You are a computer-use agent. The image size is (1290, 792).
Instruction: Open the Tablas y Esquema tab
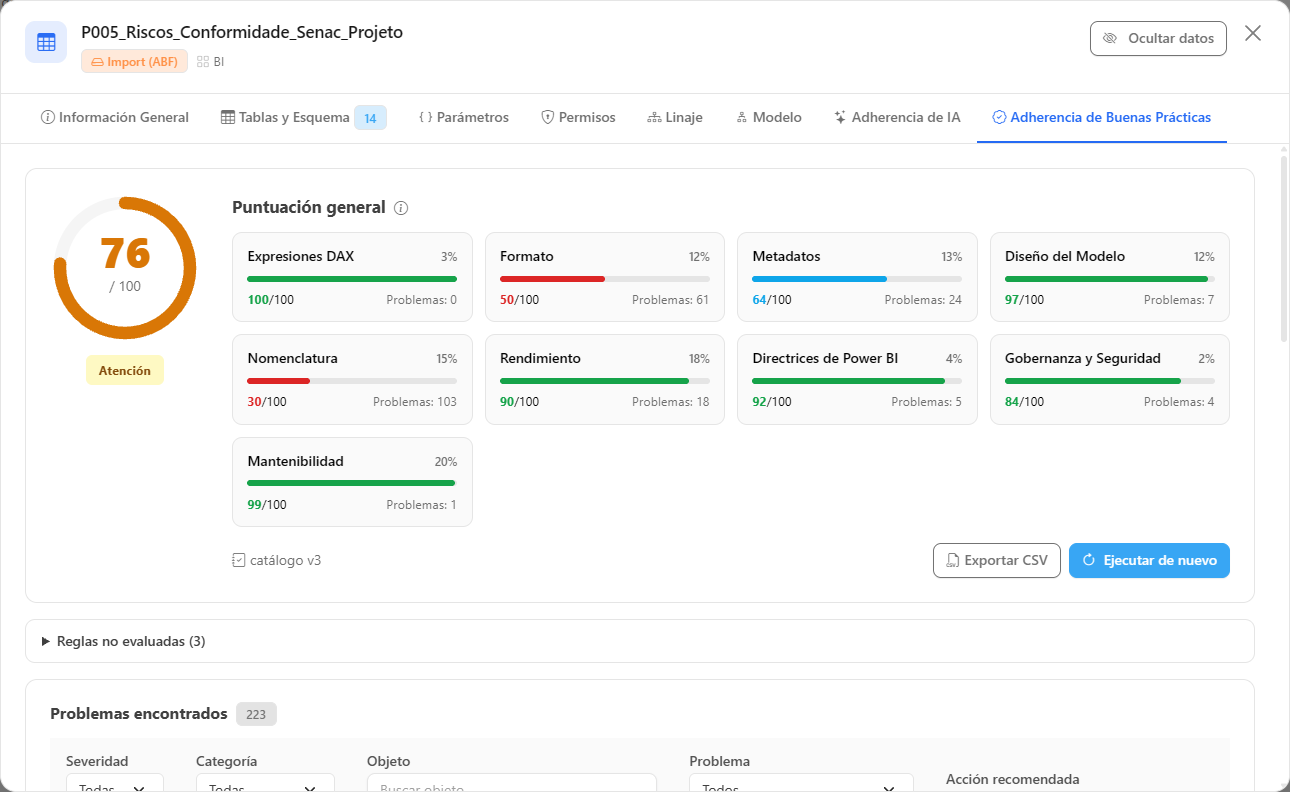pos(303,118)
